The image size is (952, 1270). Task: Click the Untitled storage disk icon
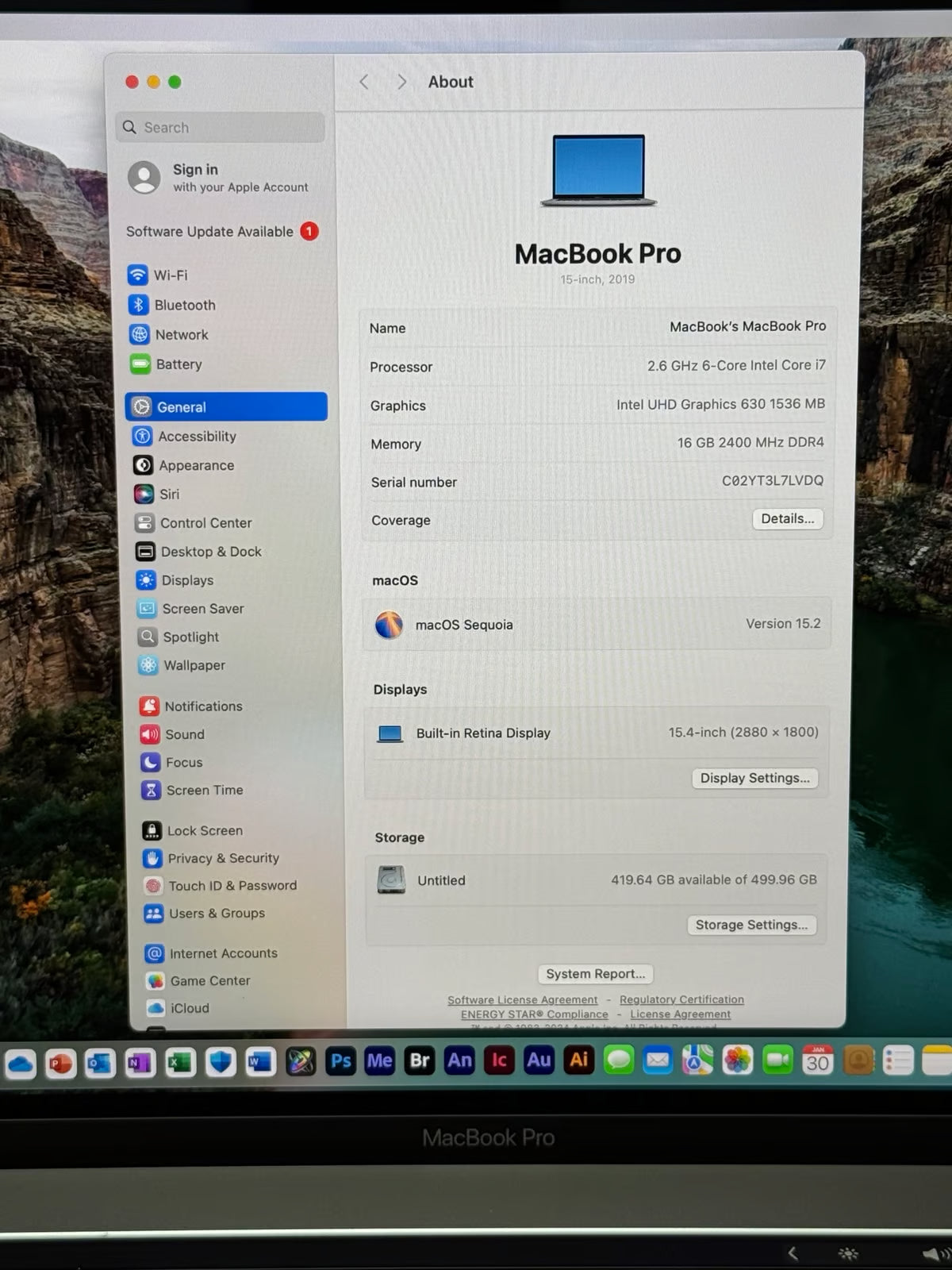[x=391, y=880]
